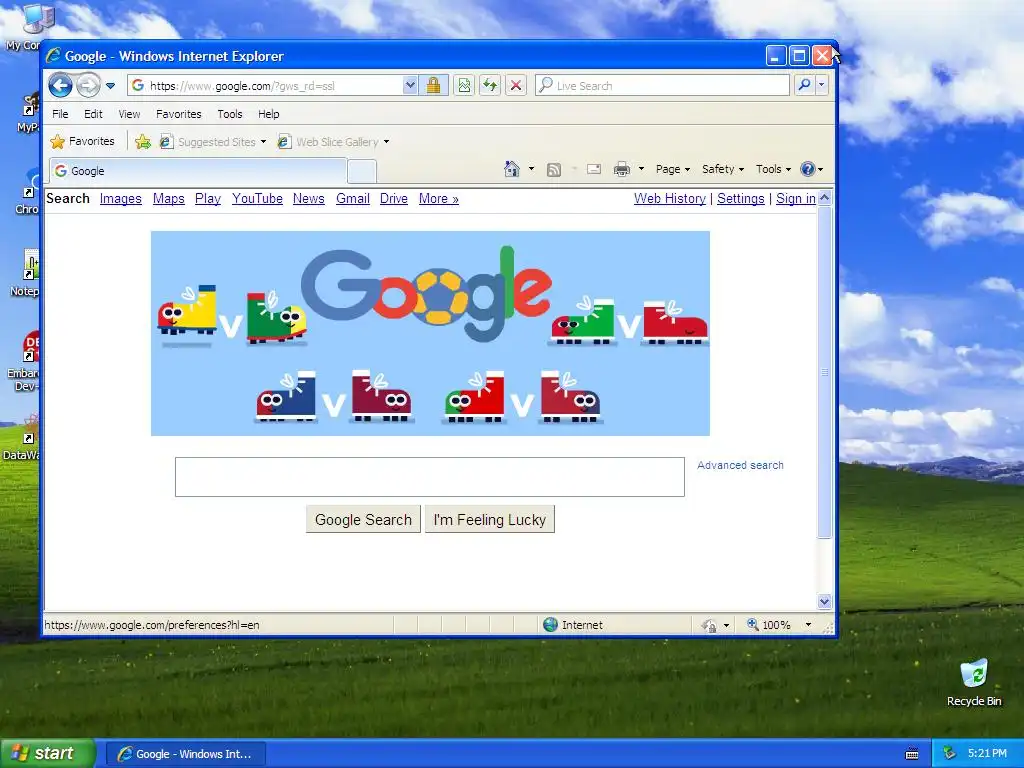
Task: Open the Favorites menu in menu bar
Action: 178,114
